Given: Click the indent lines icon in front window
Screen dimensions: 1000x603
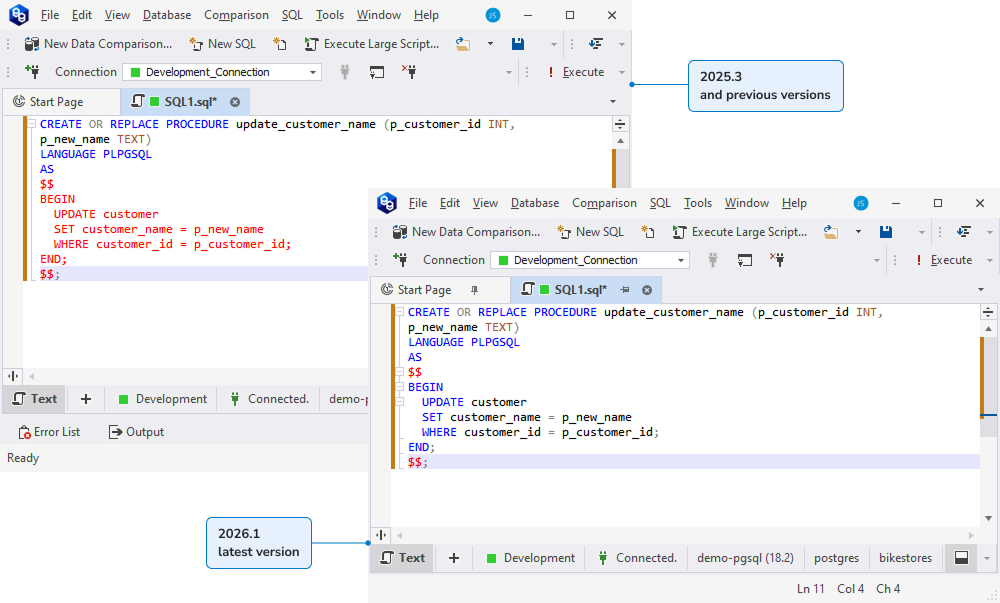Looking at the screenshot, I should click(964, 232).
